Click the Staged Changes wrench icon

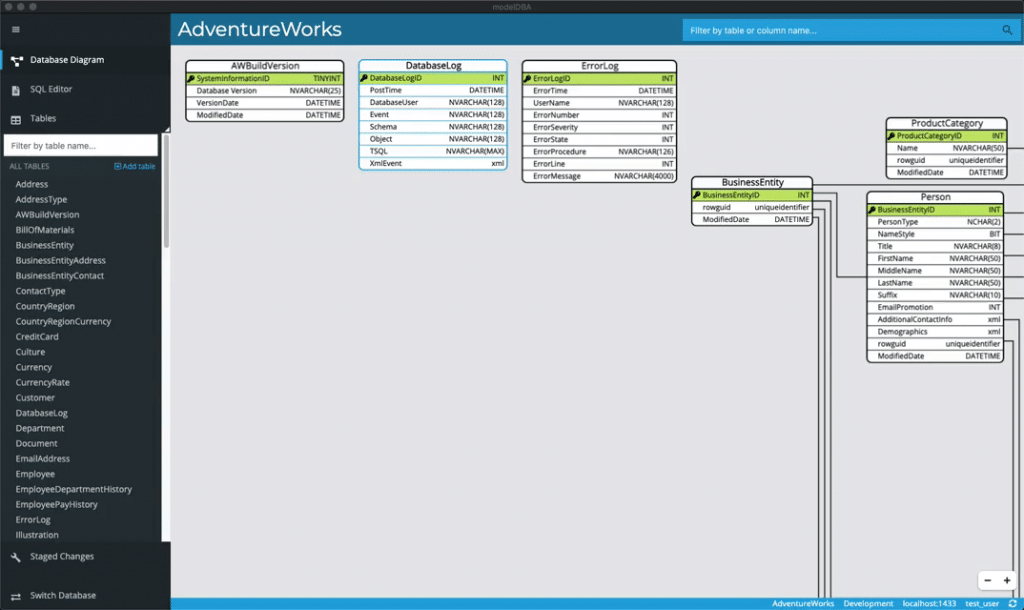coord(16,557)
